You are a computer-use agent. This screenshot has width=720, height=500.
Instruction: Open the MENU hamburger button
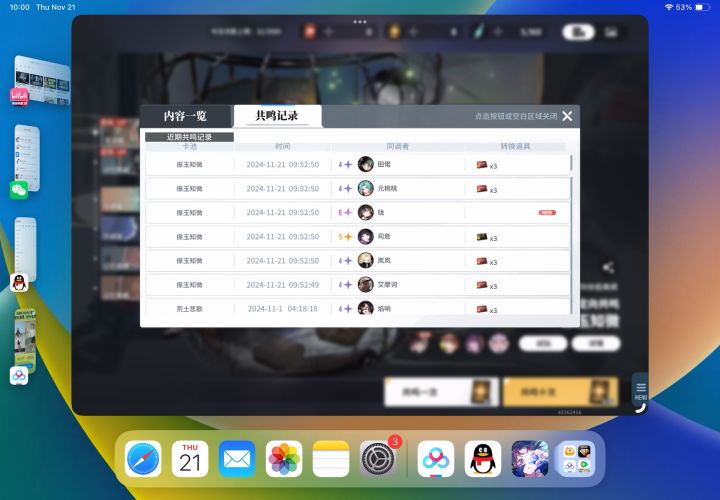pyautogui.click(x=641, y=390)
